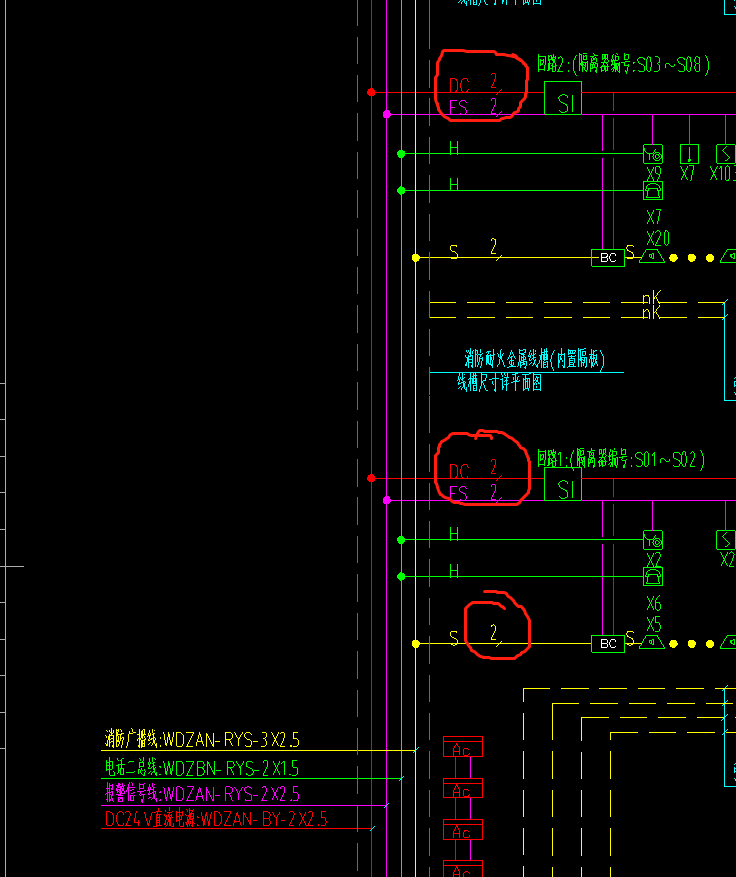The width and height of the screenshot is (736, 877).
Task: Select the magenta FS label on 回路1
Action: coord(458,493)
